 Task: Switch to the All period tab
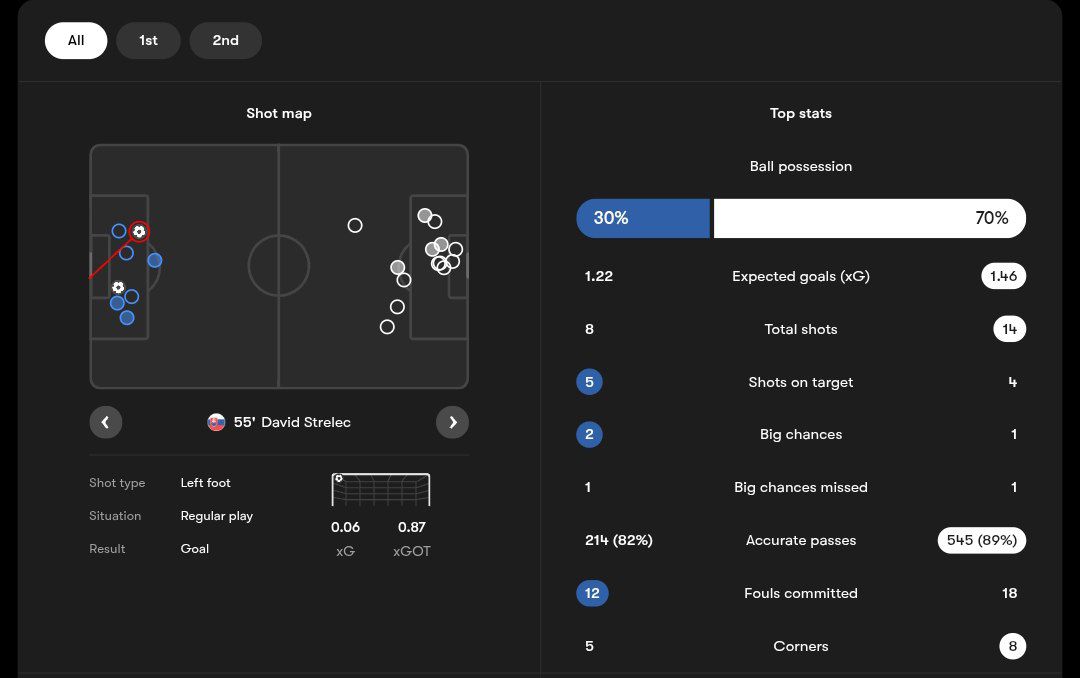pyautogui.click(x=76, y=40)
